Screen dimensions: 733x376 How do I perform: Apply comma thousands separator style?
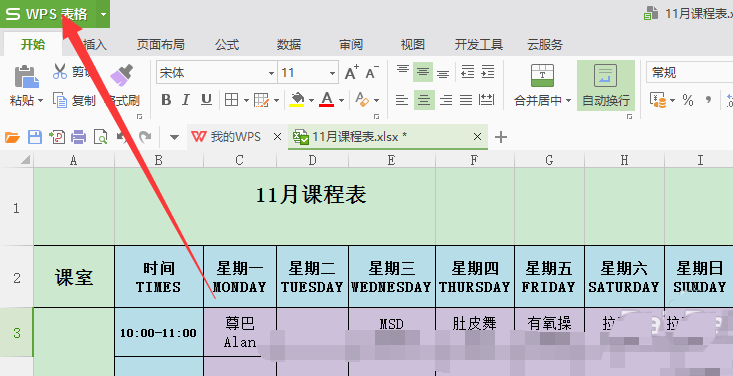coord(709,100)
